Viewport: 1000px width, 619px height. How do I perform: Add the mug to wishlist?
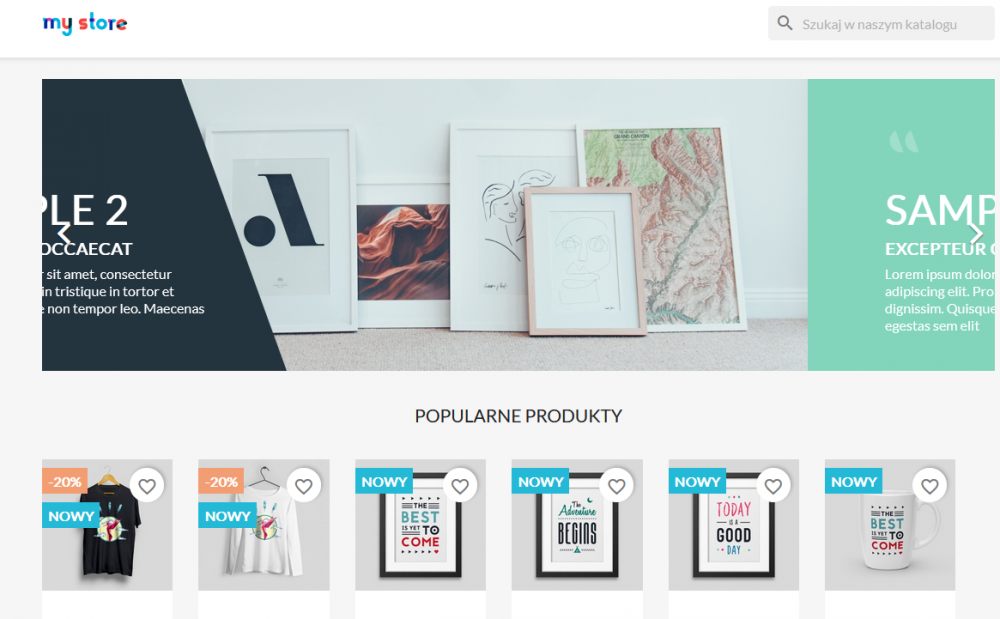930,486
